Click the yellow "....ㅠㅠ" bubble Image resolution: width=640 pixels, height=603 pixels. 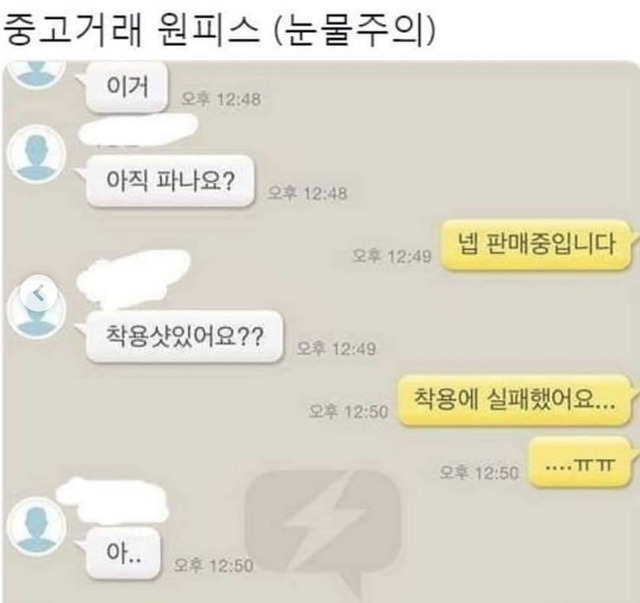[x=580, y=462]
